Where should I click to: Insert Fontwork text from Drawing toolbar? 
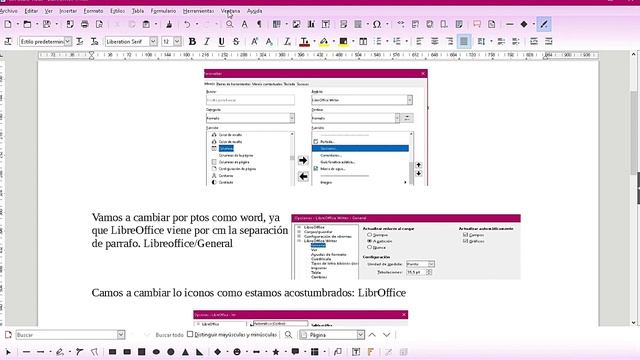[371, 352]
